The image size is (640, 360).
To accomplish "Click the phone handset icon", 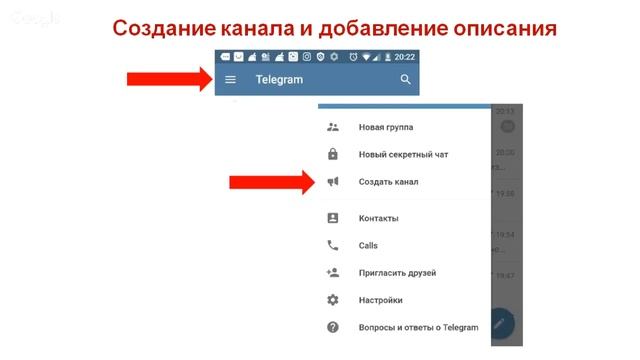I will click(x=333, y=245).
